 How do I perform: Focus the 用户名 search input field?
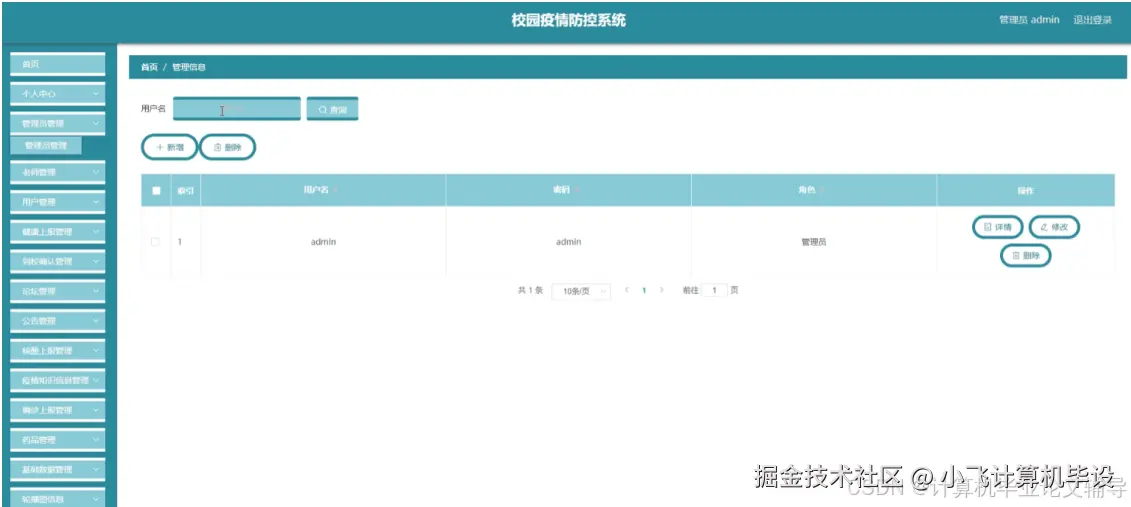(237, 109)
